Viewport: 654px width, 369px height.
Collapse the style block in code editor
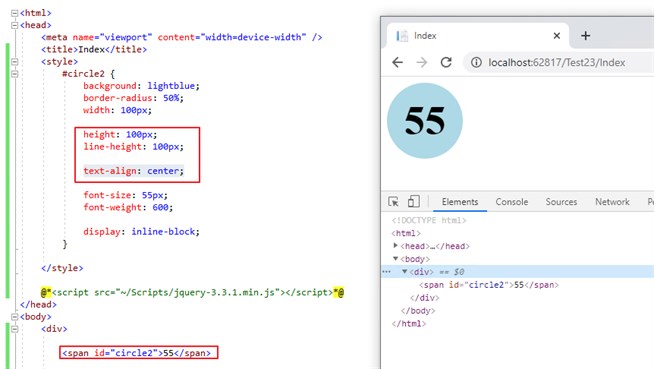pyautogui.click(x=15, y=62)
